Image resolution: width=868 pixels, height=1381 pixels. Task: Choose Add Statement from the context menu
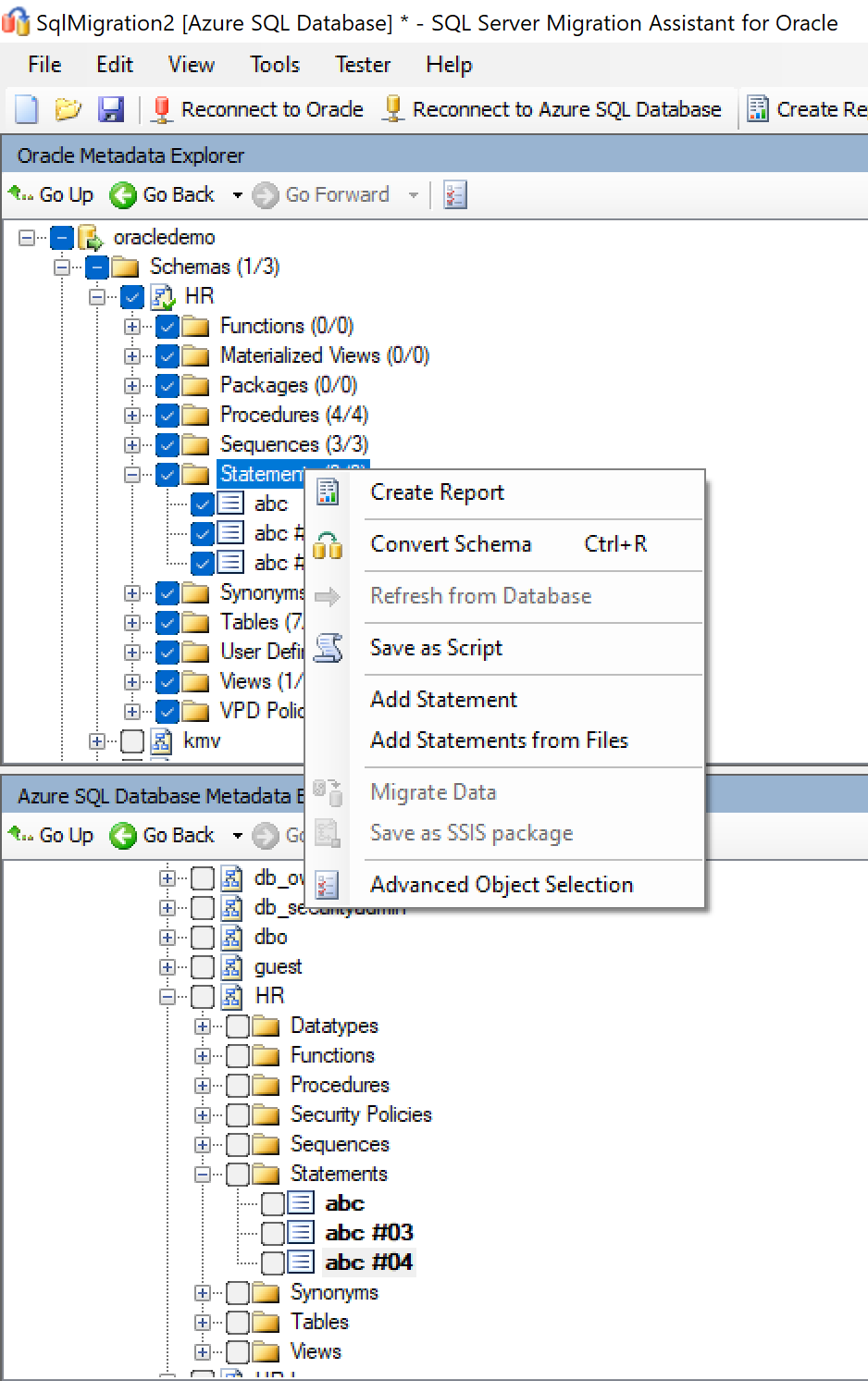coord(443,700)
